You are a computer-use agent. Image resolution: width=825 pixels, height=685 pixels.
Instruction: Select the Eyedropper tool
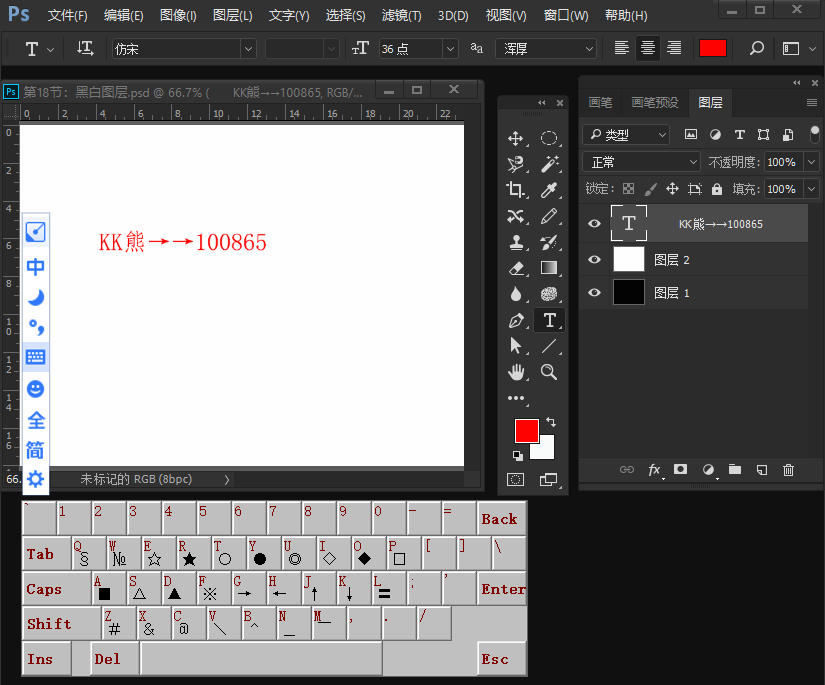[x=549, y=190]
